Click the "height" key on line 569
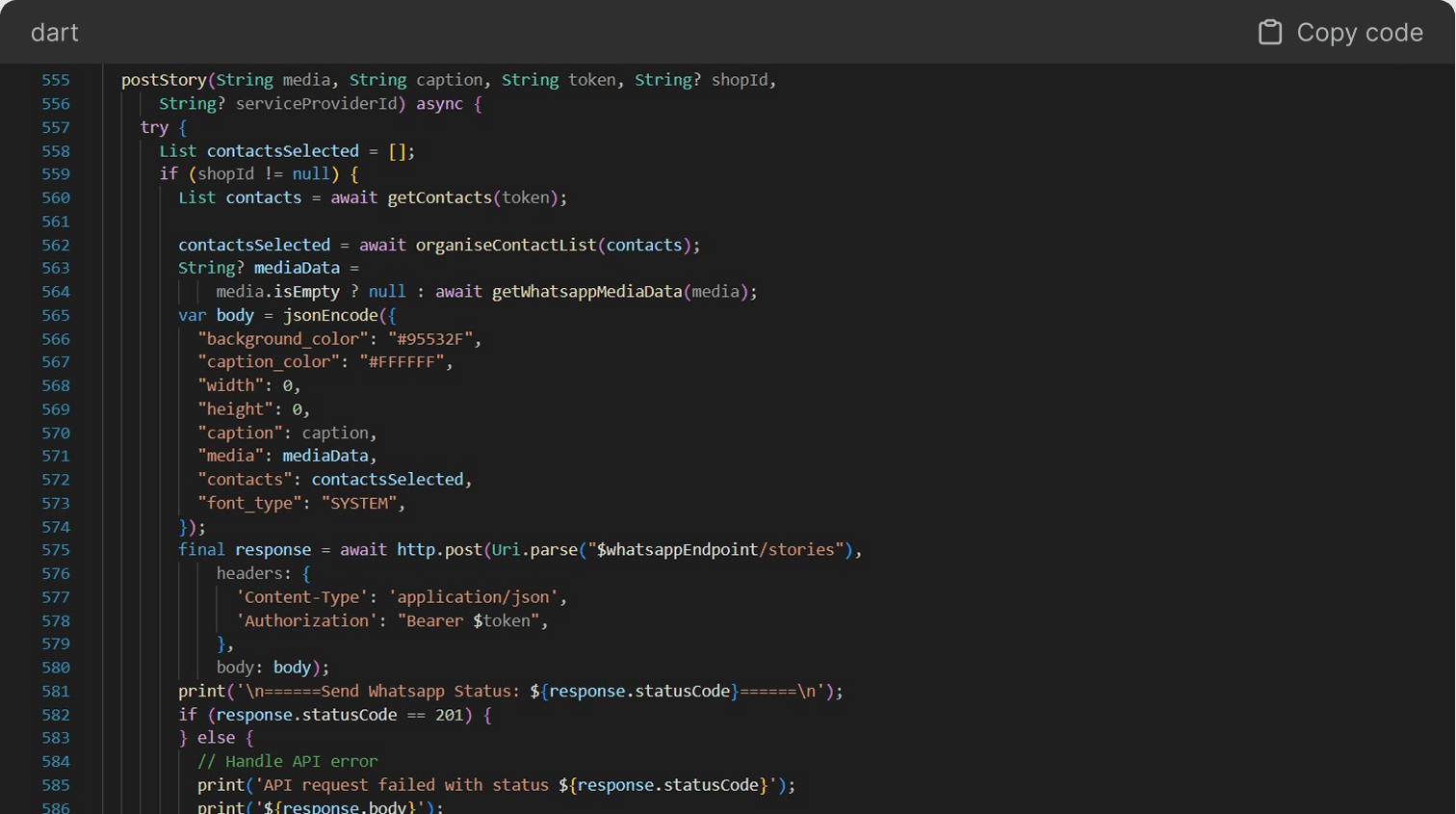Viewport: 1456px width, 814px height. tap(236, 409)
